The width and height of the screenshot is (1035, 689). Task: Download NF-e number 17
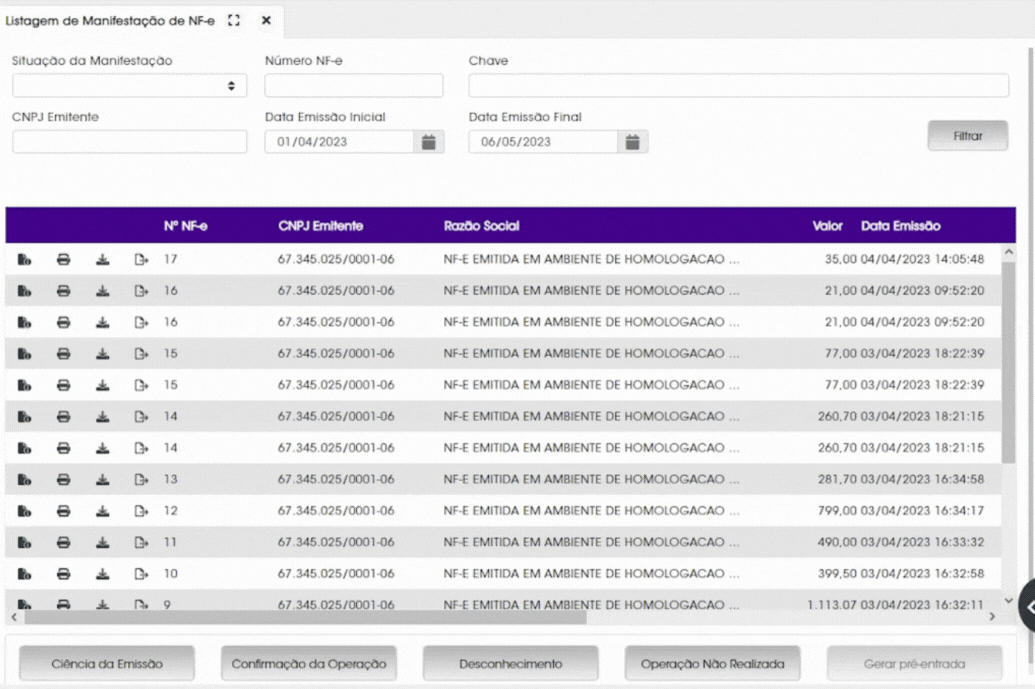click(x=102, y=259)
